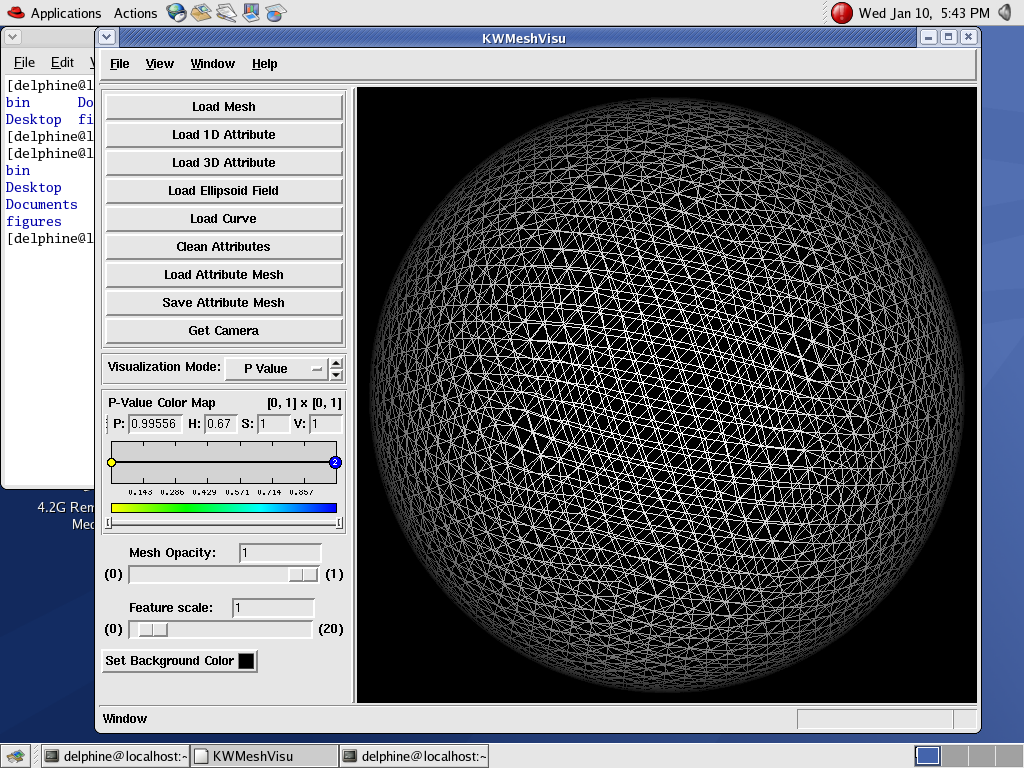Click the presentation launcher icon in panel

tap(251, 13)
